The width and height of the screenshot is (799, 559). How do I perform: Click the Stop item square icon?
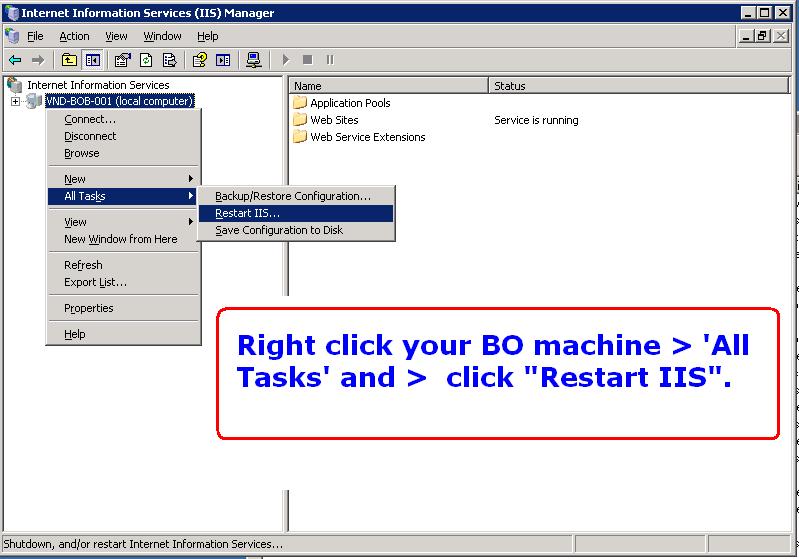(307, 60)
